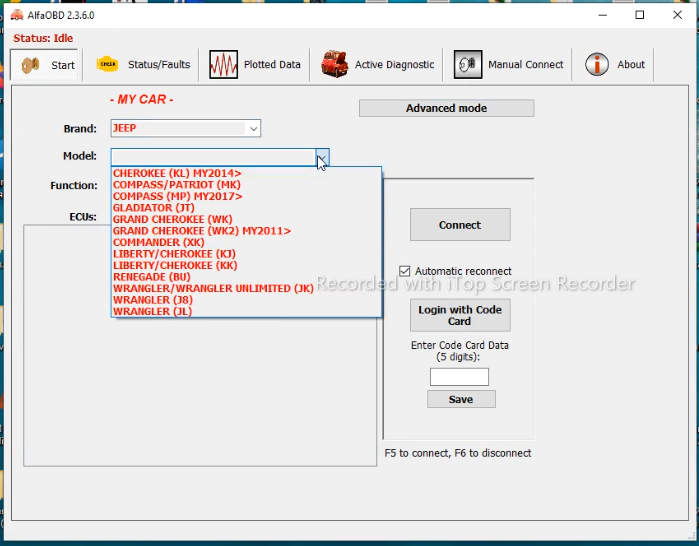Screen dimensions: 699x546
Task: Click the Code Card Data input field
Action: click(459, 377)
